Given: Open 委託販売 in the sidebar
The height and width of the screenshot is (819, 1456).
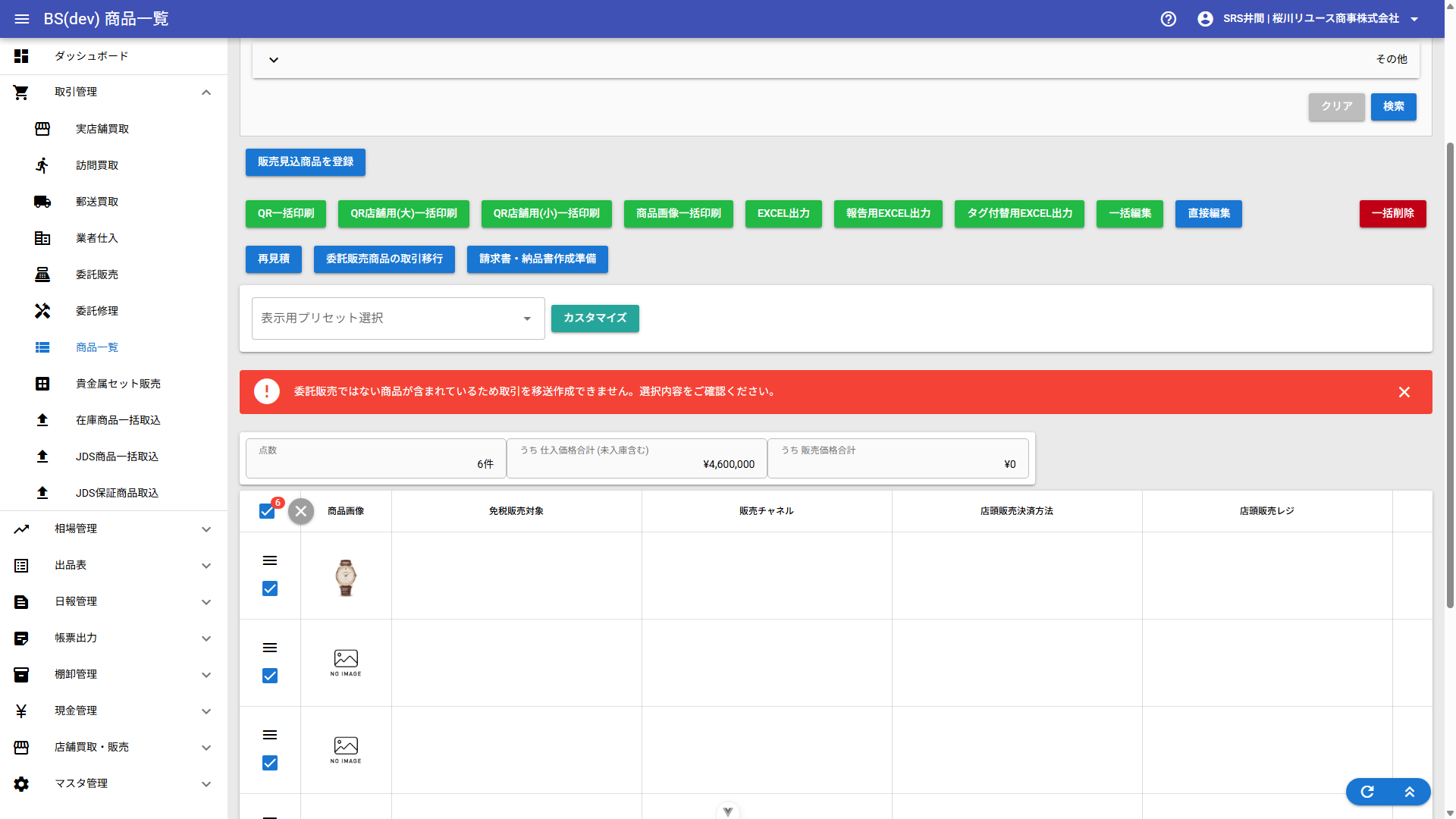Looking at the screenshot, I should coord(114,275).
